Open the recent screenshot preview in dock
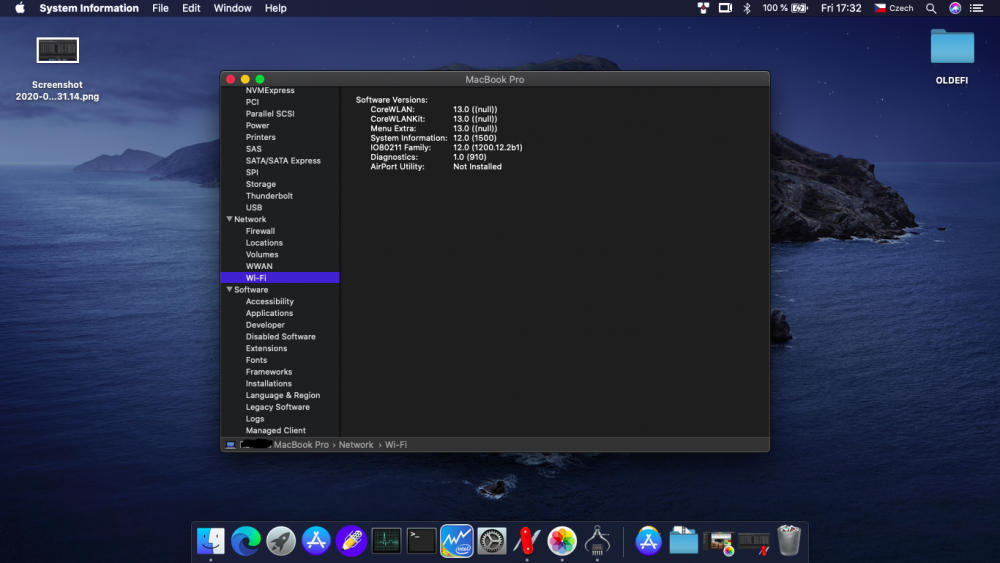 coord(719,543)
